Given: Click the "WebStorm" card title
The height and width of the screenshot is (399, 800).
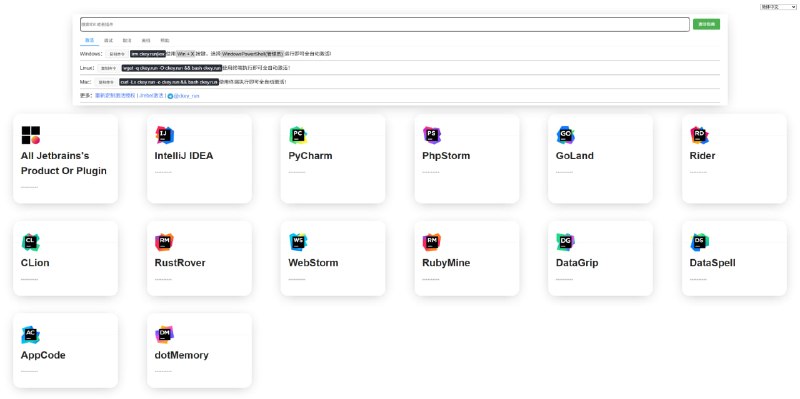Looking at the screenshot, I should click(x=313, y=263).
